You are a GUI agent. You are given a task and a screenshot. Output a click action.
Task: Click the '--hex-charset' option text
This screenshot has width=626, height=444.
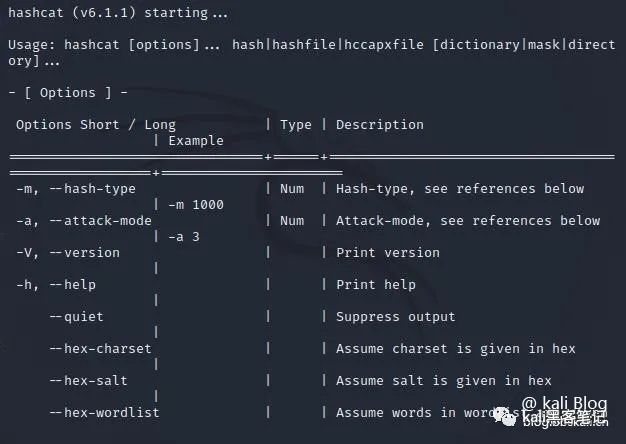(x=101, y=349)
